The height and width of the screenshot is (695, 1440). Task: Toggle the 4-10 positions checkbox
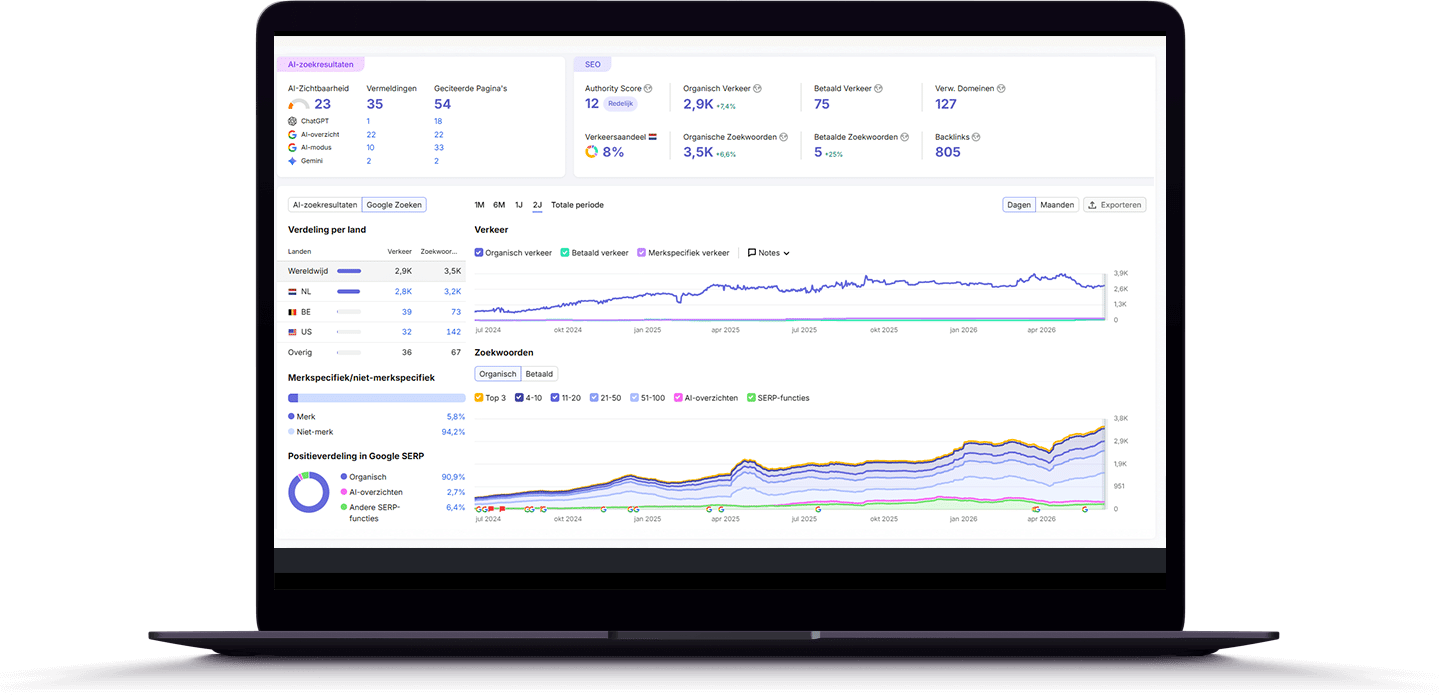click(519, 398)
